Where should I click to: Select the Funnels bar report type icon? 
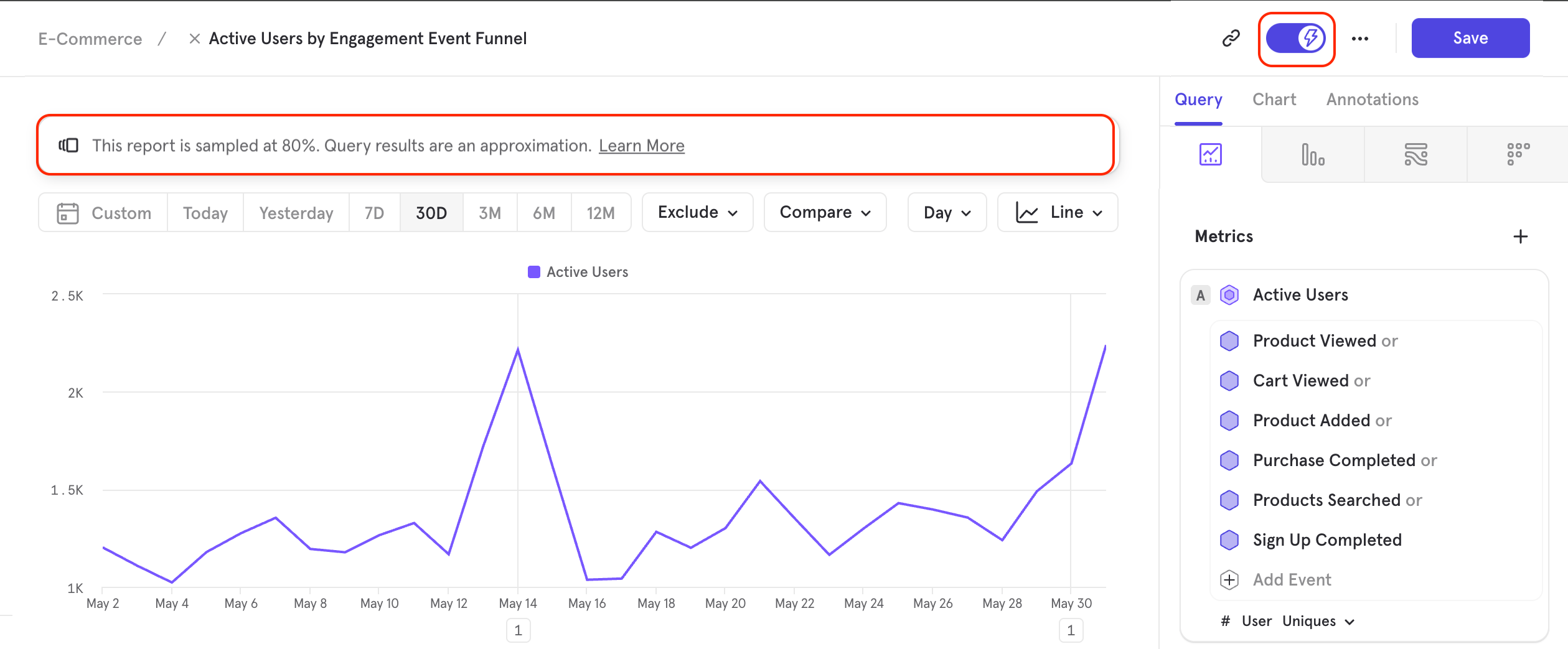[x=1313, y=154]
